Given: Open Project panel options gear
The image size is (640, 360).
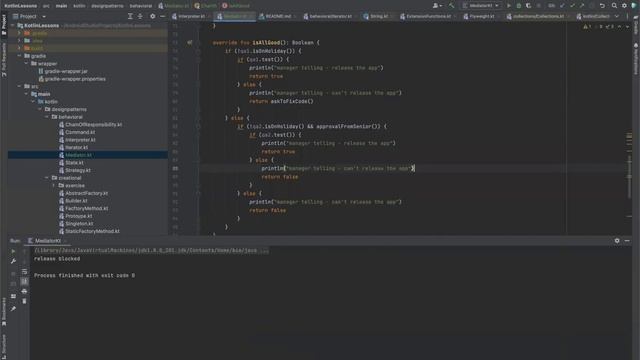Looking at the screenshot, I should 153,16.
